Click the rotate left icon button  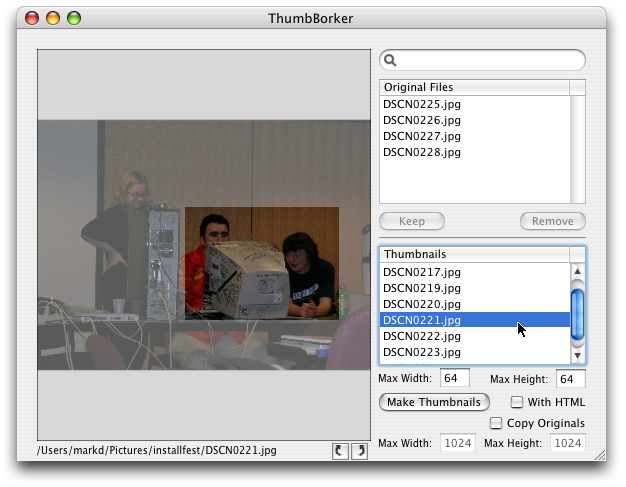pyautogui.click(x=340, y=451)
